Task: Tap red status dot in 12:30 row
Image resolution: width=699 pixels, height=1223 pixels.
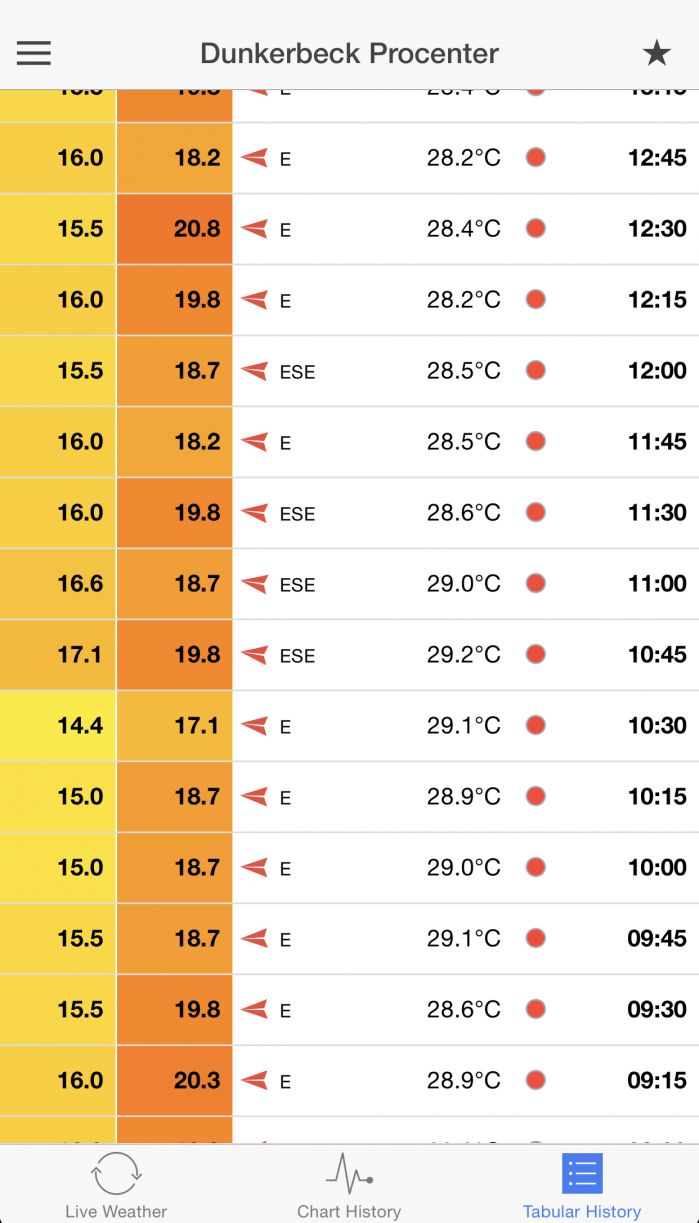Action: coord(536,228)
